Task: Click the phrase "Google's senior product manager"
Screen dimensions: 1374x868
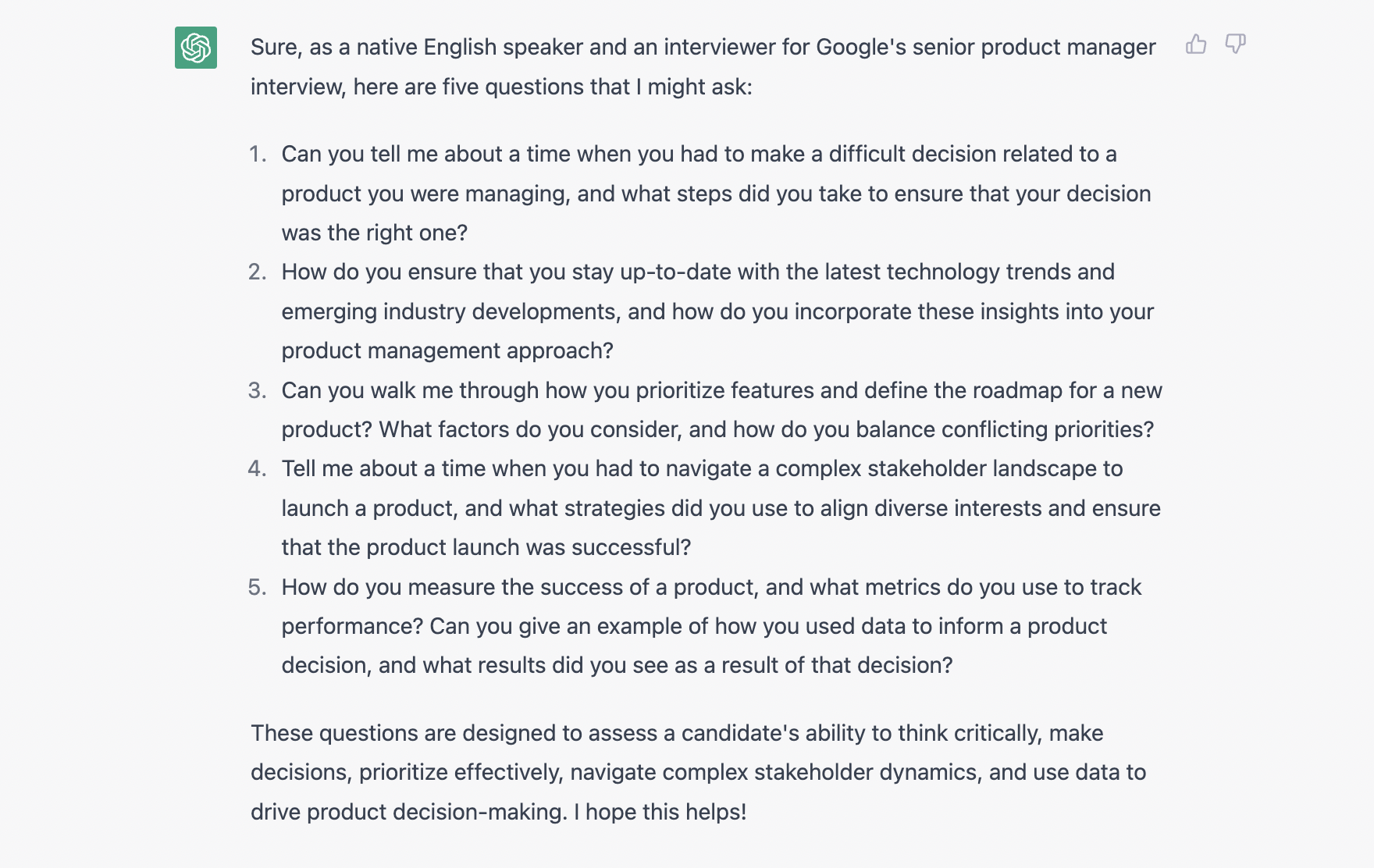Action: pos(985,47)
